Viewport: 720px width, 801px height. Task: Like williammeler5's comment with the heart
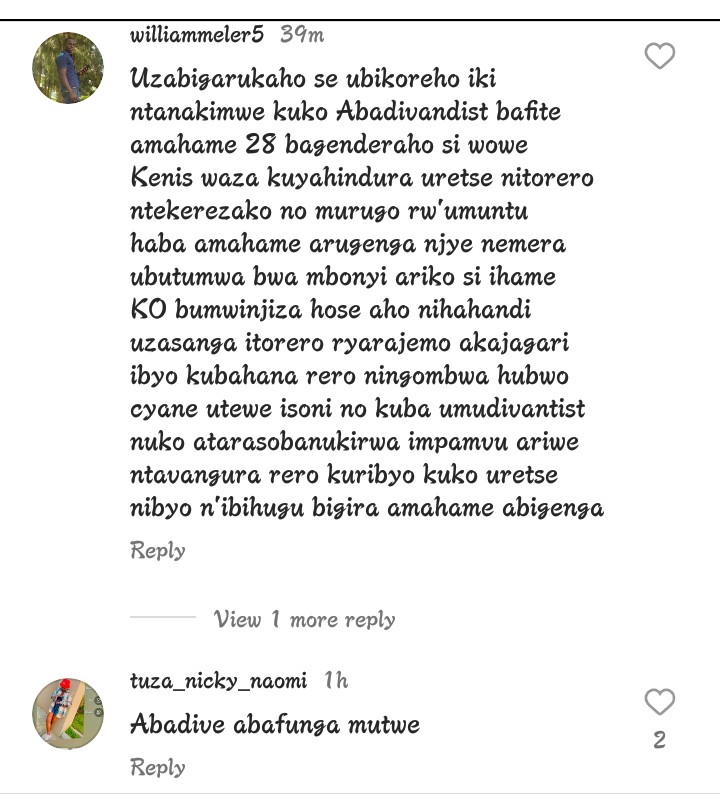660,56
